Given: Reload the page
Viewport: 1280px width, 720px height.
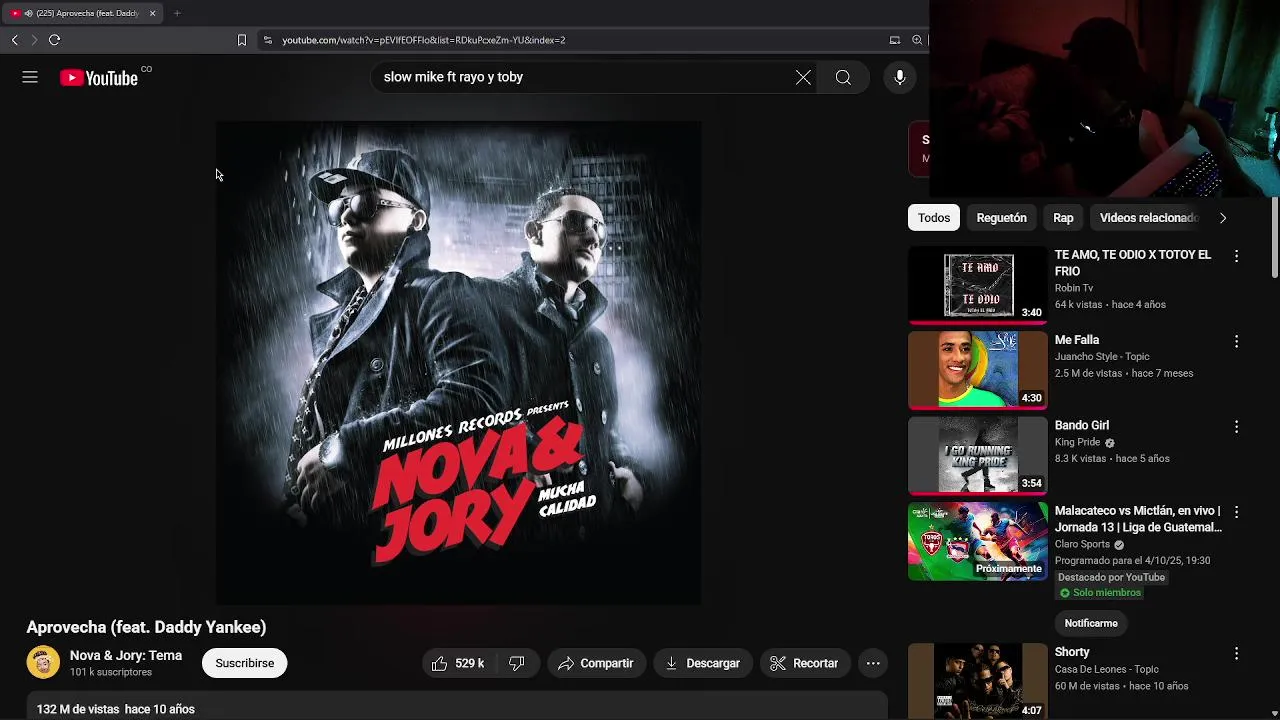Looking at the screenshot, I should click(54, 40).
